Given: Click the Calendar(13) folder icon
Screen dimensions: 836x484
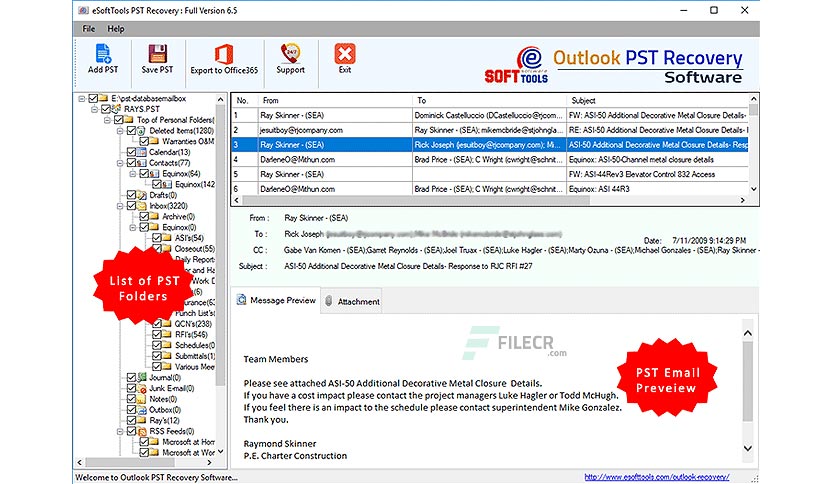Looking at the screenshot, I should click(x=141, y=152).
